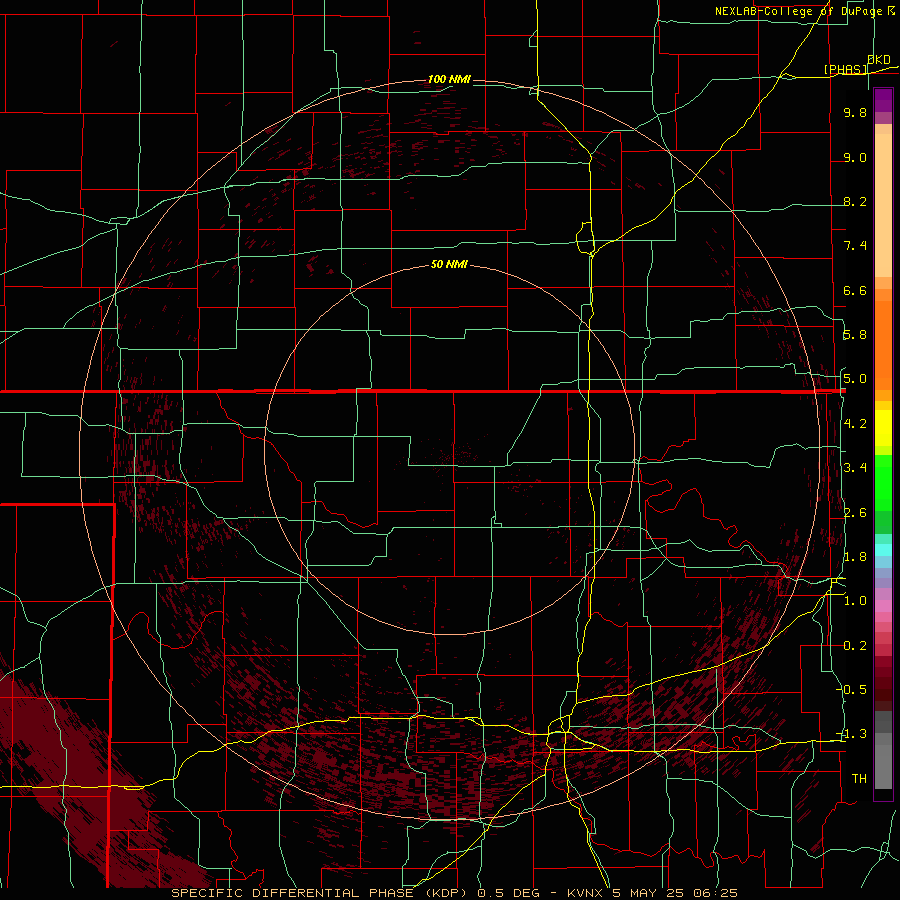Click the purple band at top of color bar
900x900 pixels.
(x=883, y=100)
